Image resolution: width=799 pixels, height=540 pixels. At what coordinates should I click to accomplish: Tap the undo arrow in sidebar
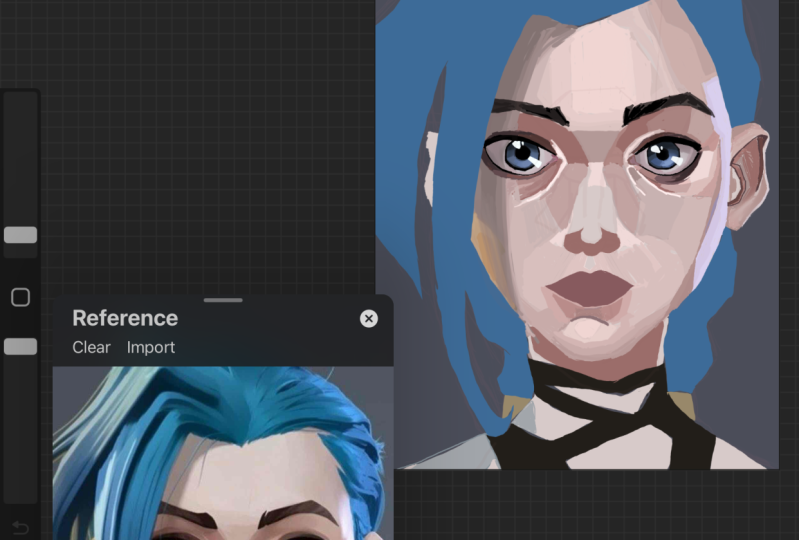coord(20,527)
